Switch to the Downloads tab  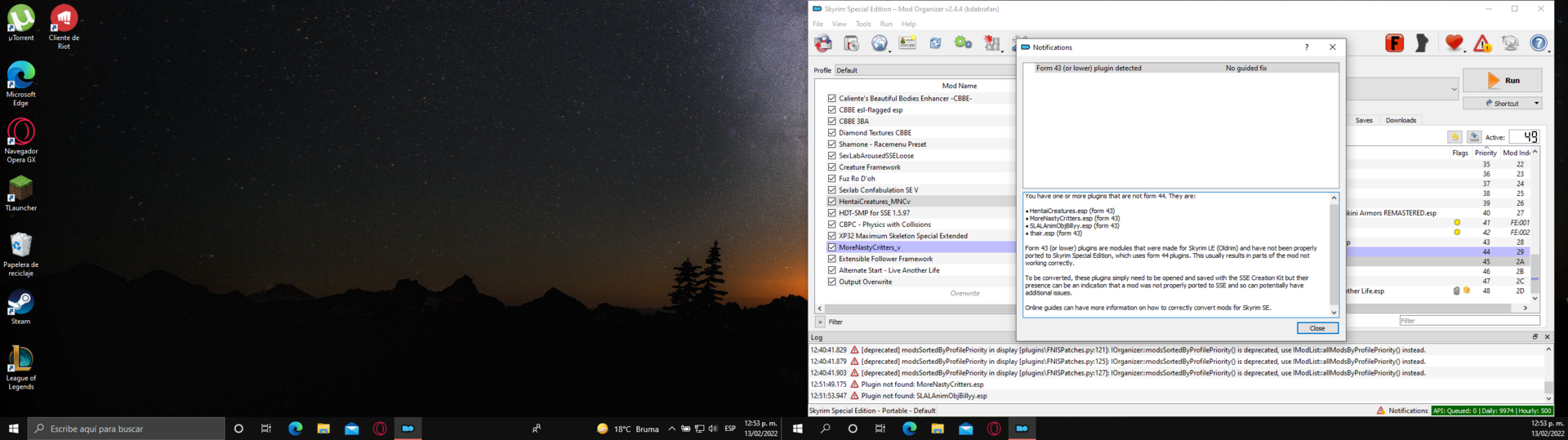pyautogui.click(x=1401, y=120)
